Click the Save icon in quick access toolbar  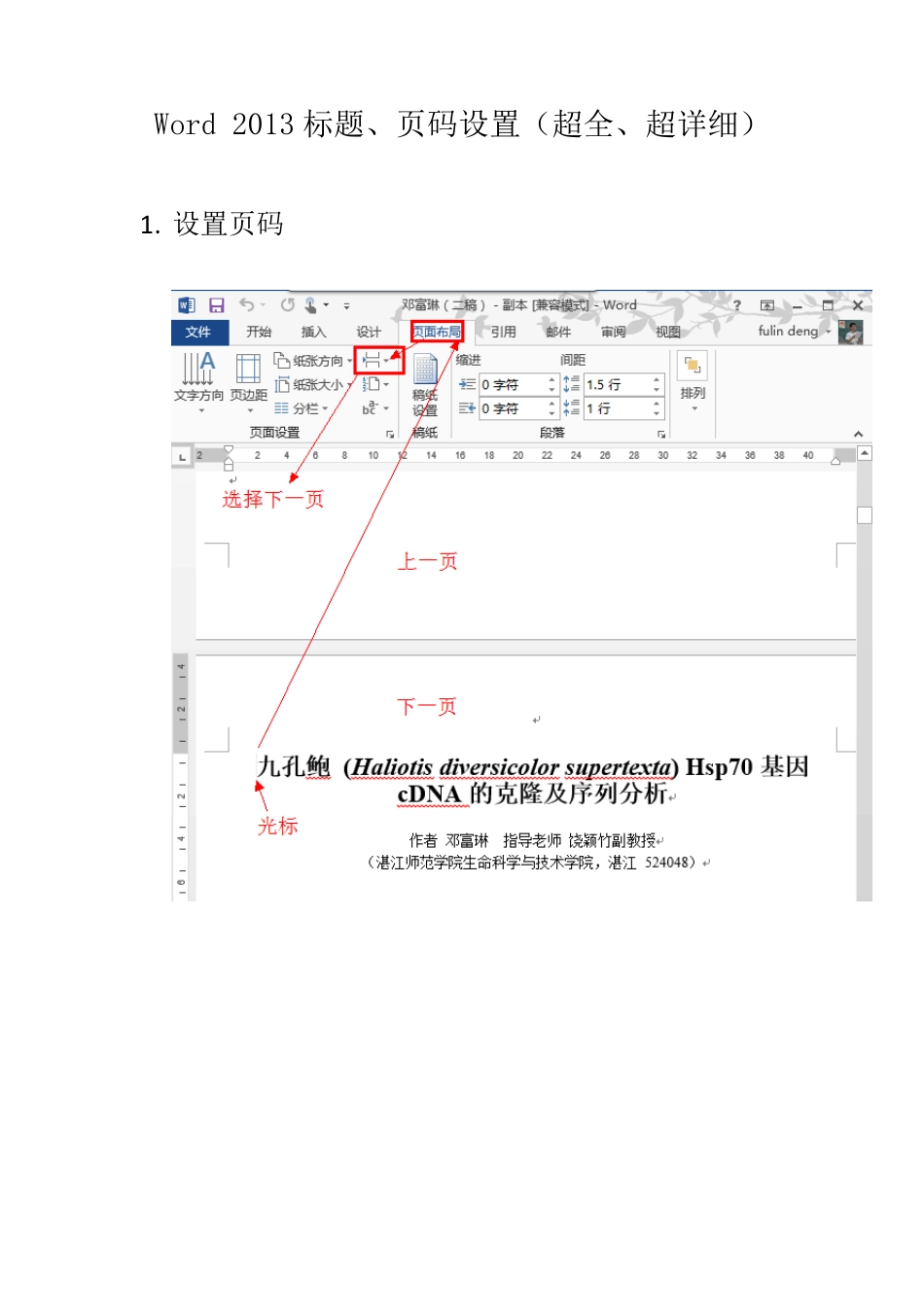[217, 305]
